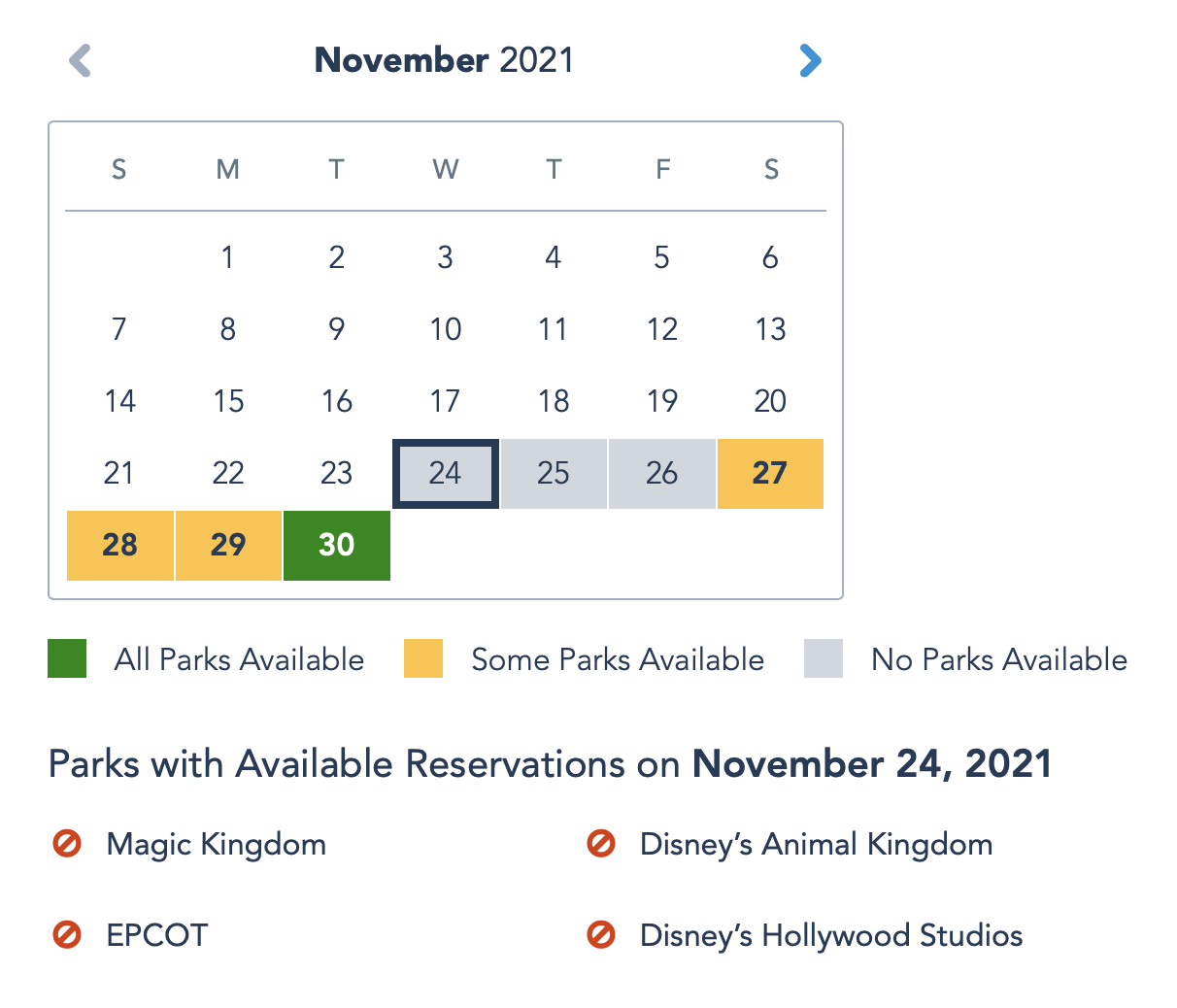Click gray No Parks Available legend swatch
1177x1008 pixels.
tap(824, 658)
